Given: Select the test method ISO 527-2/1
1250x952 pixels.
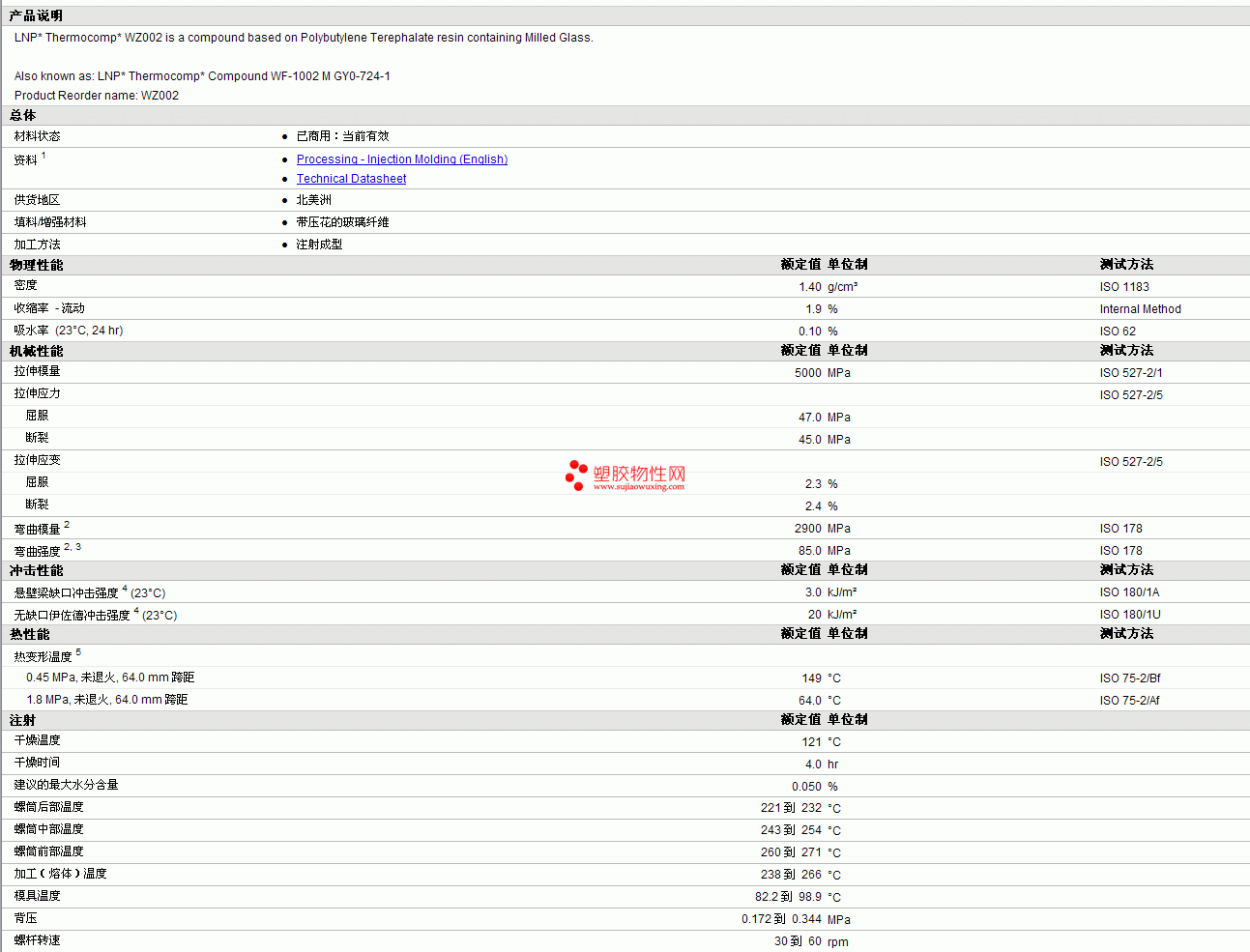Looking at the screenshot, I should (1131, 373).
